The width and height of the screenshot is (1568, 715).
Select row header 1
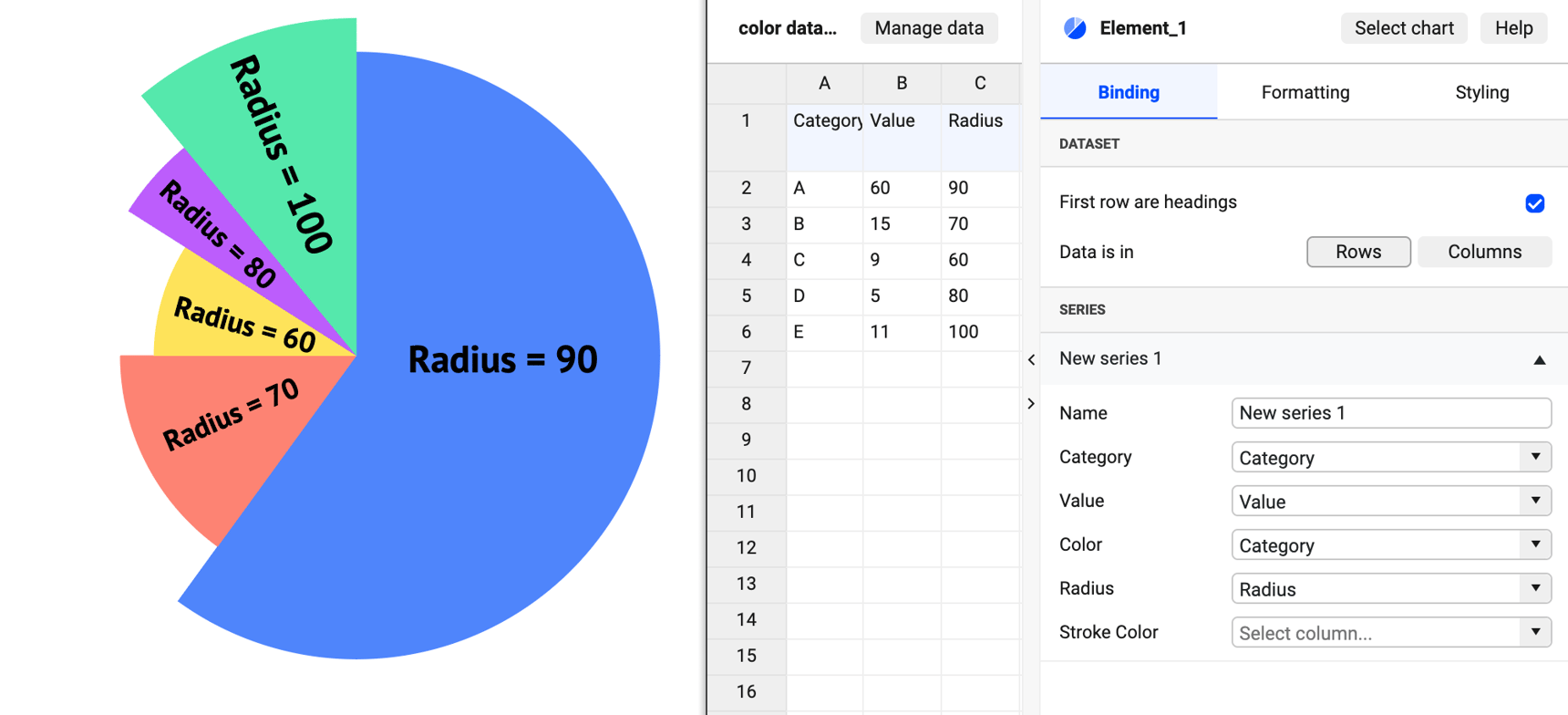point(747,137)
